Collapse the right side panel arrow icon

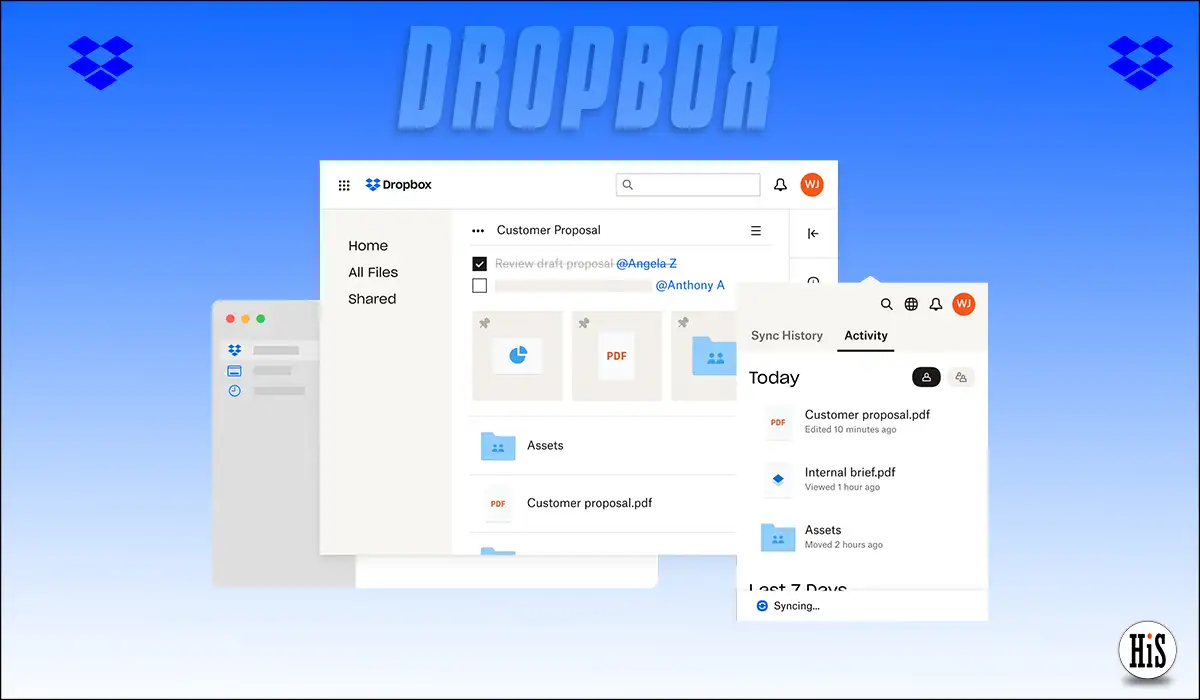coord(813,234)
